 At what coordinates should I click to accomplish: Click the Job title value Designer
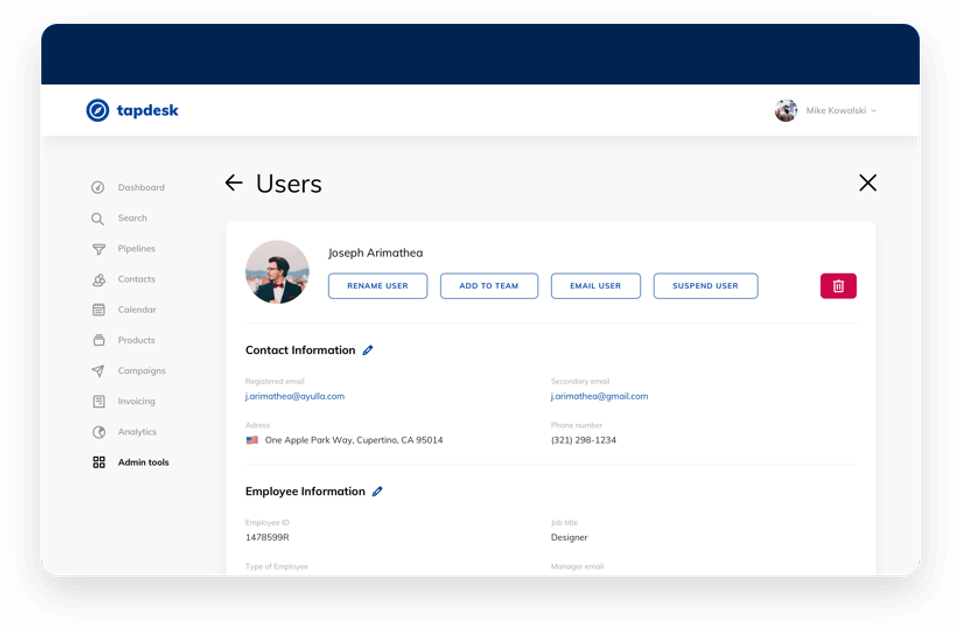pos(569,538)
